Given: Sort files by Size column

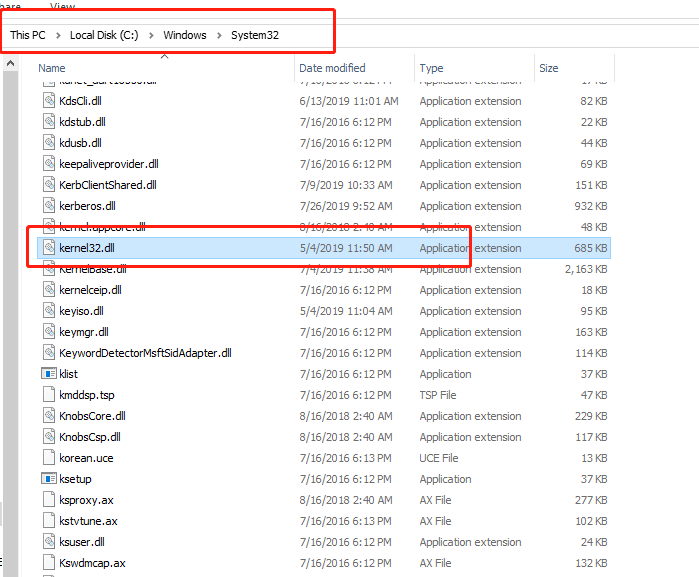Looking at the screenshot, I should pyautogui.click(x=548, y=68).
